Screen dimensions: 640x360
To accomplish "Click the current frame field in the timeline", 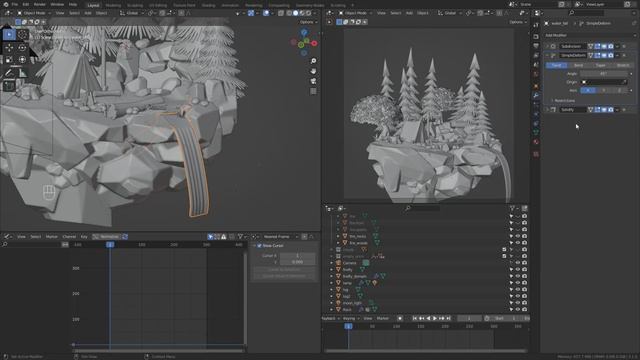I will [x=469, y=318].
